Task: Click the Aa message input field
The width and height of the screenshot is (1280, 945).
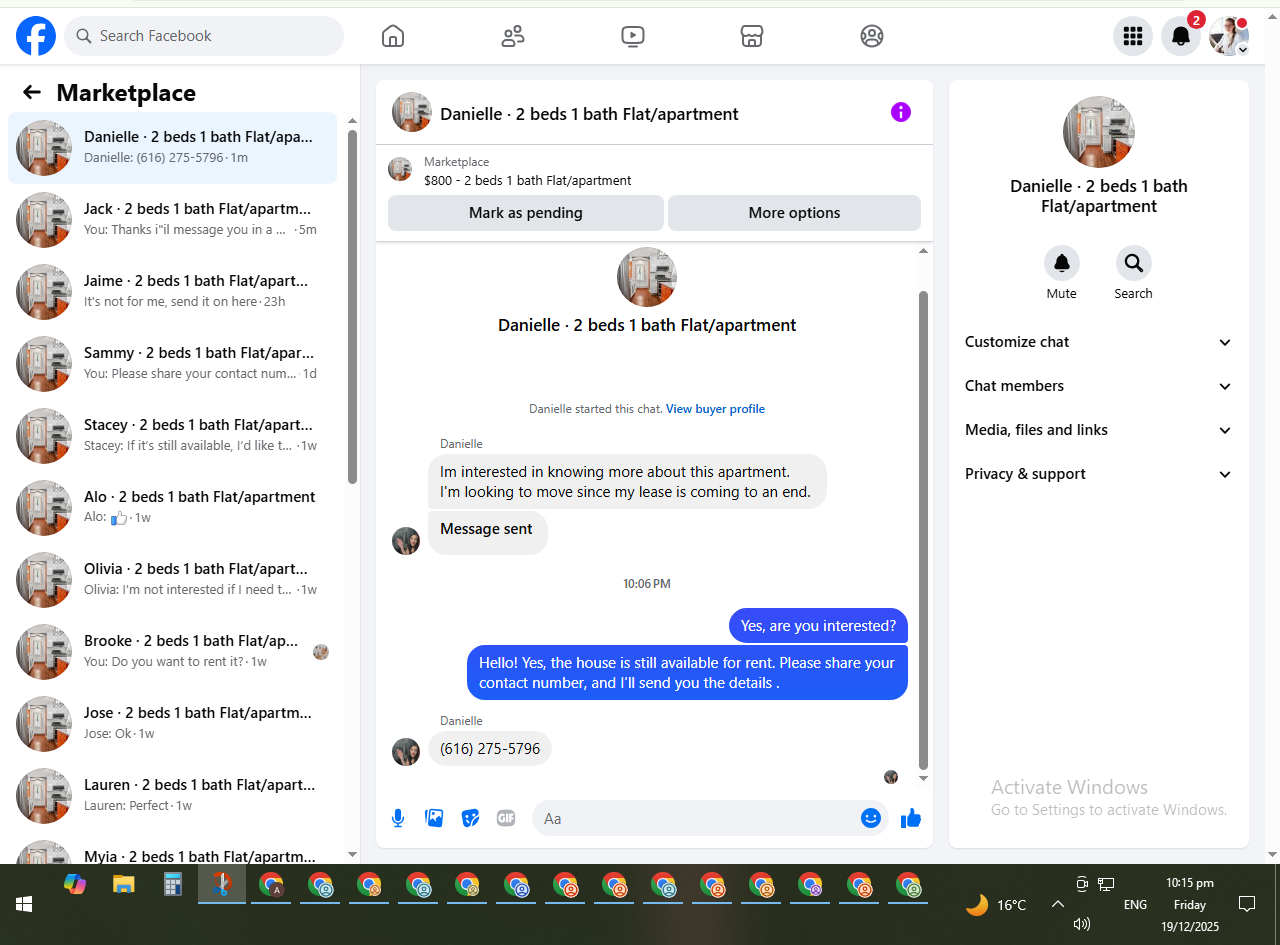Action: 698,818
